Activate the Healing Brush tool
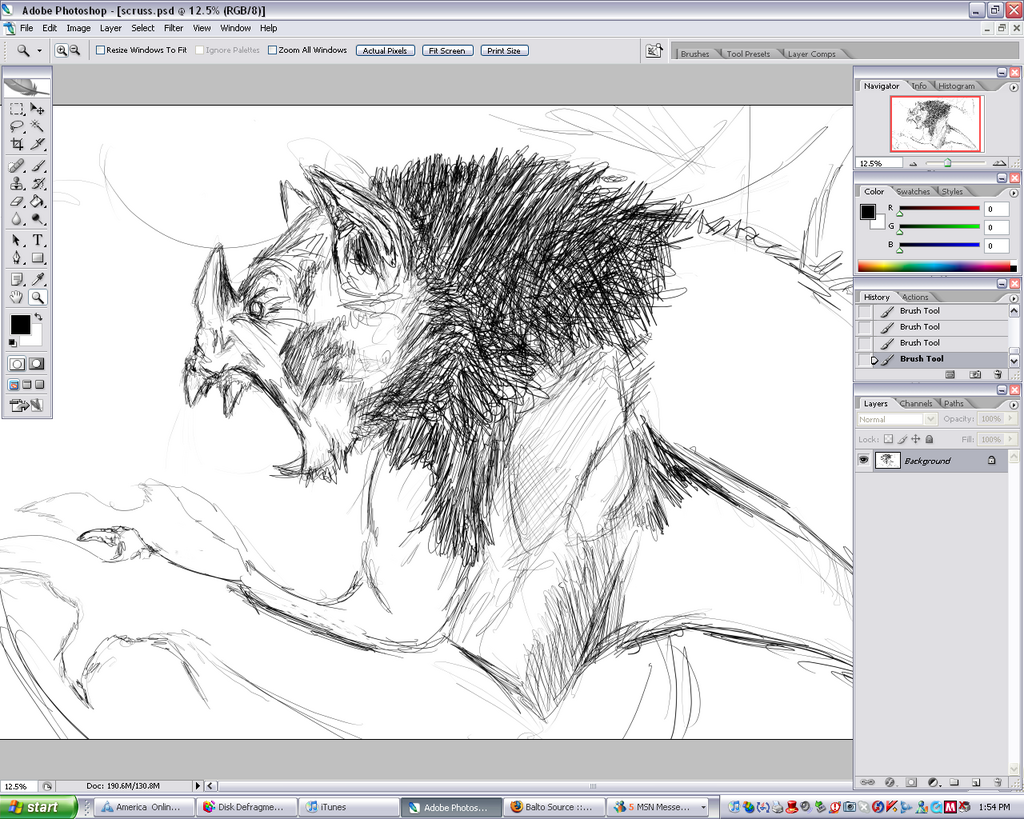This screenshot has width=1024, height=819. pos(17,166)
